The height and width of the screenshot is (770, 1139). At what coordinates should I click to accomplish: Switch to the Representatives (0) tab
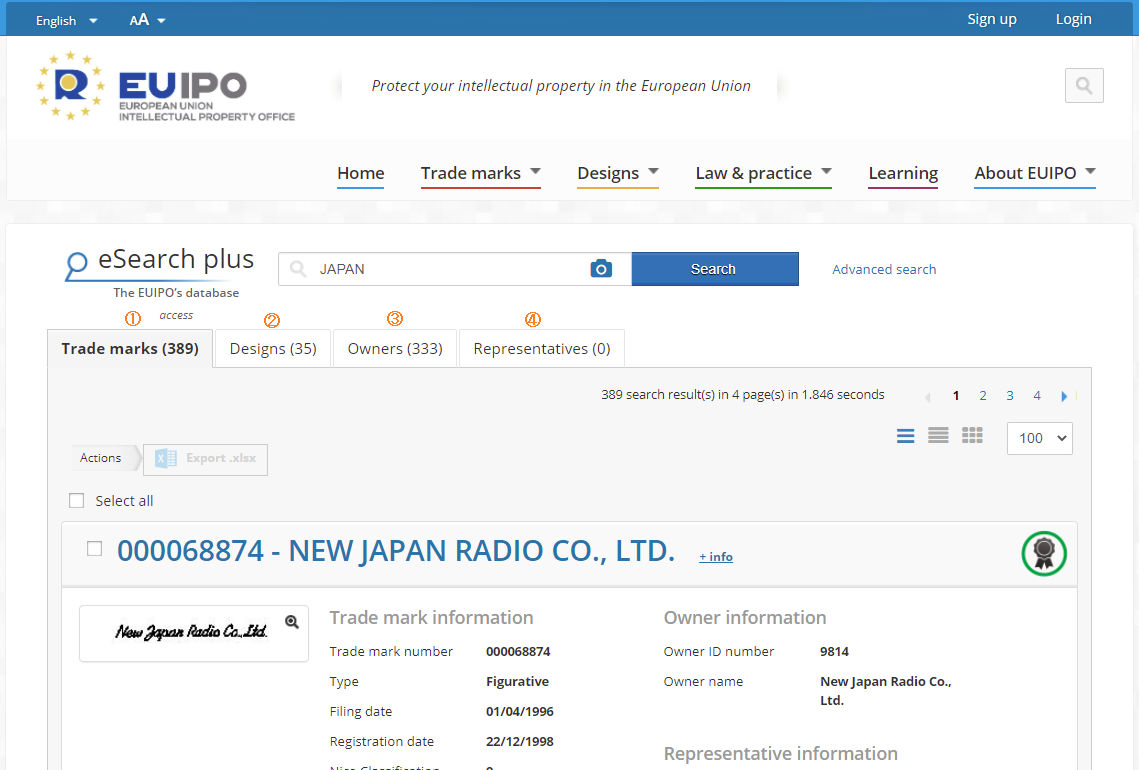(x=542, y=349)
